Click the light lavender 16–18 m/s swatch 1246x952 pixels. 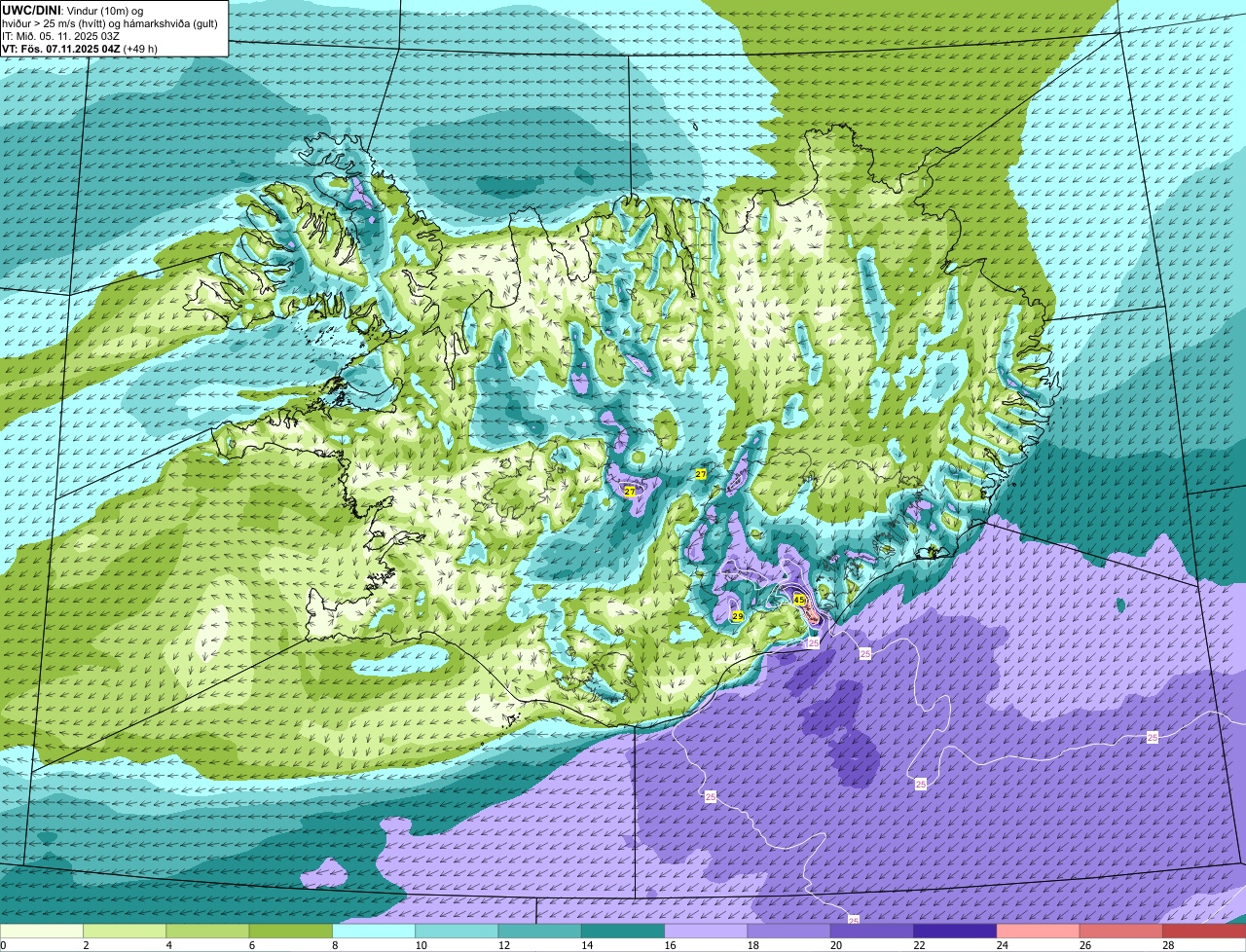[x=706, y=931]
